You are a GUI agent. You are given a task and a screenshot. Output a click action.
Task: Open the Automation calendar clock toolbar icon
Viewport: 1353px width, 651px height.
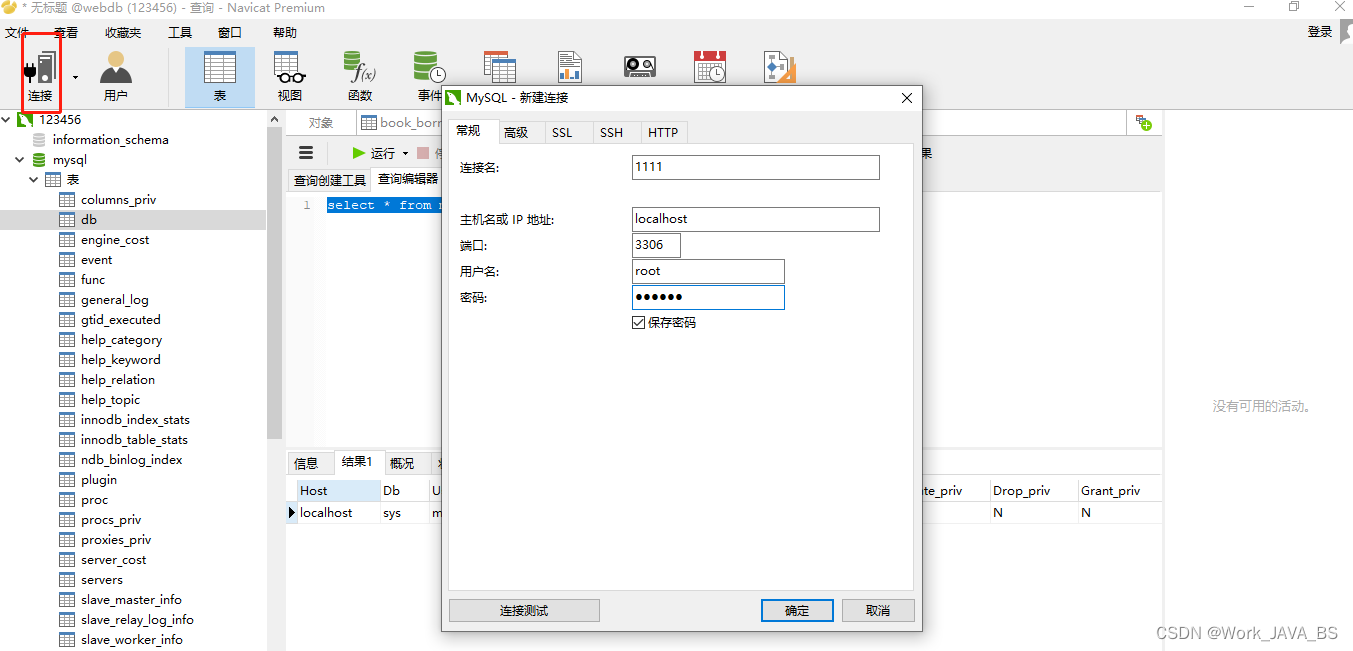coord(710,66)
